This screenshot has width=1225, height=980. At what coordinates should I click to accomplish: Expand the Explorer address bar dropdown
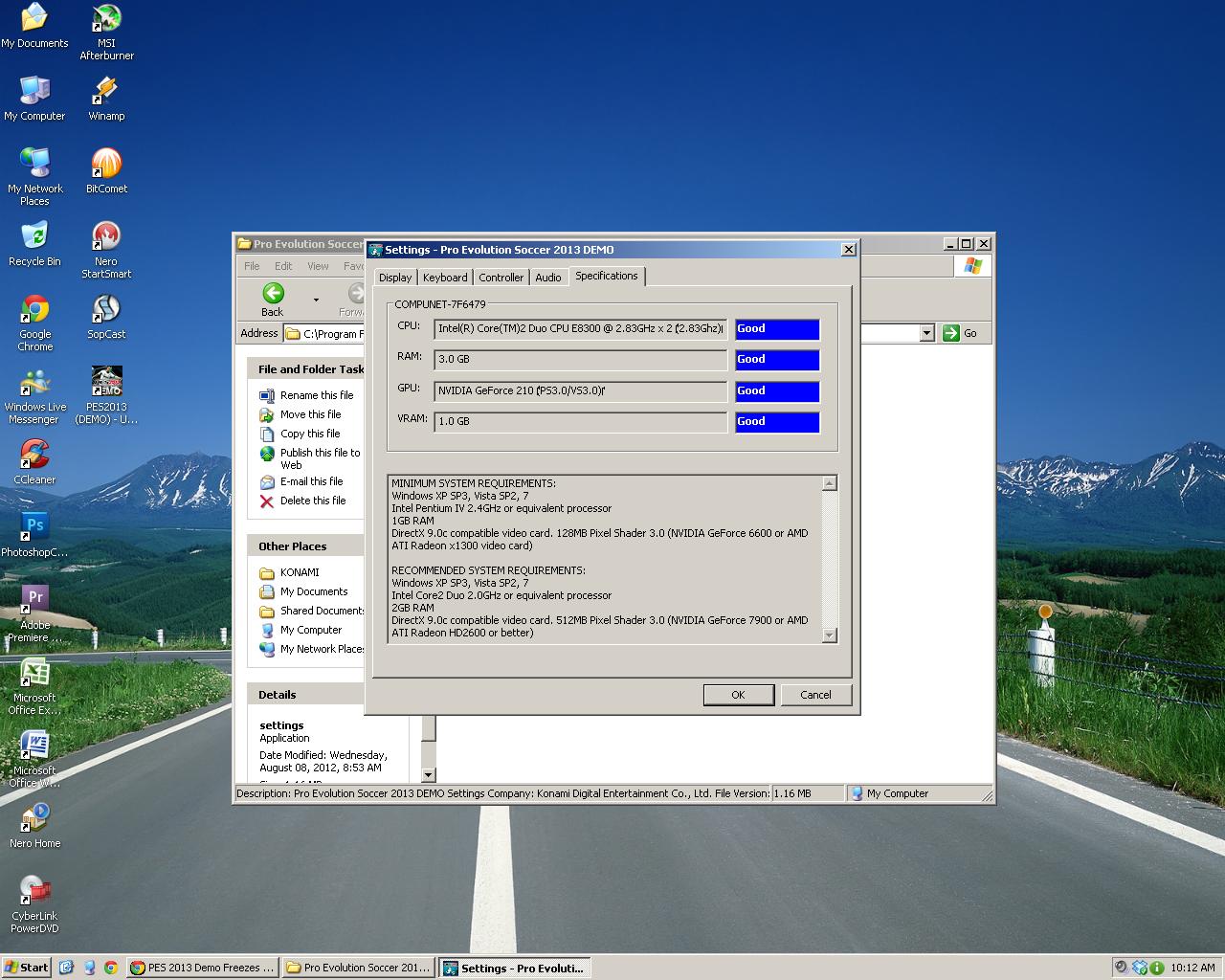pos(926,333)
